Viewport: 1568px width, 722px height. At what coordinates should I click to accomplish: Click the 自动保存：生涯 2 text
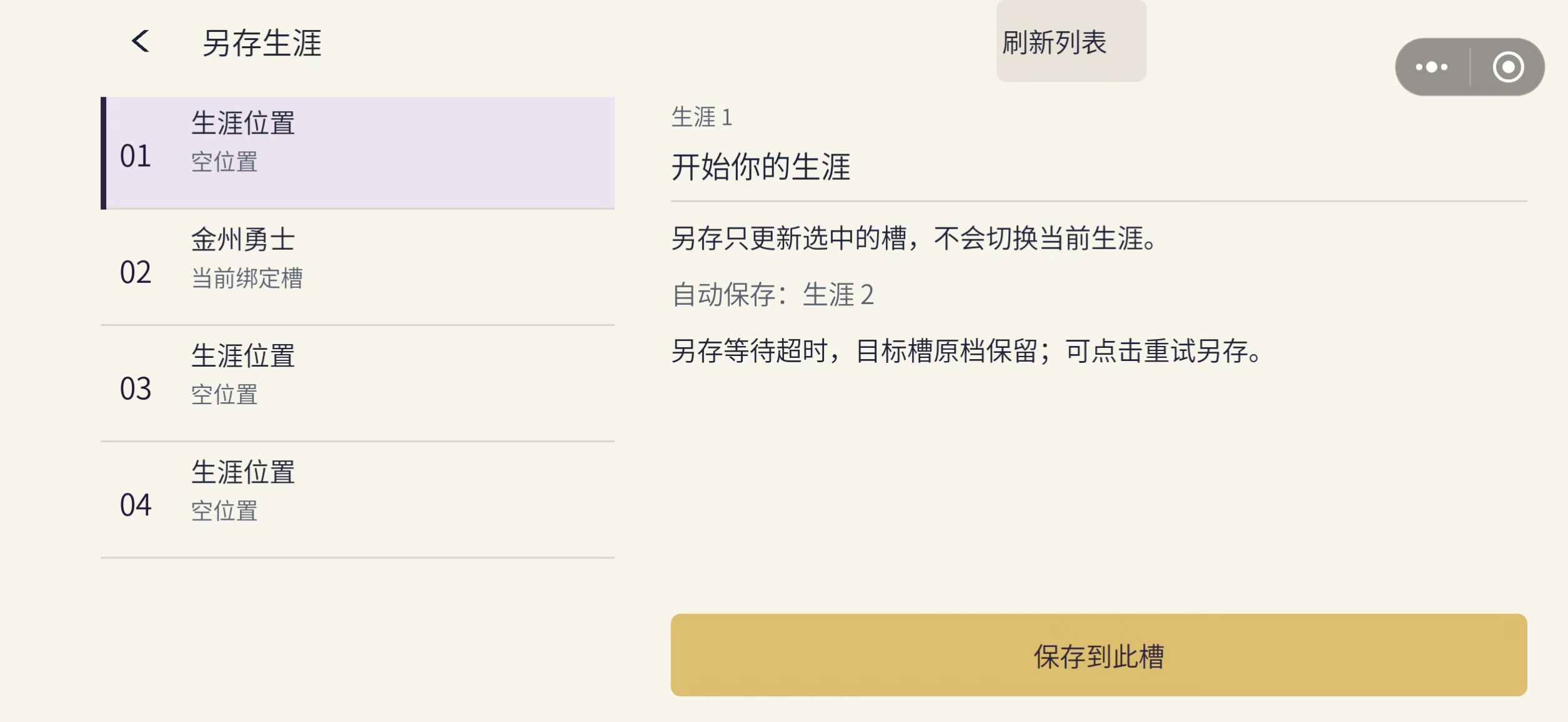(x=773, y=294)
